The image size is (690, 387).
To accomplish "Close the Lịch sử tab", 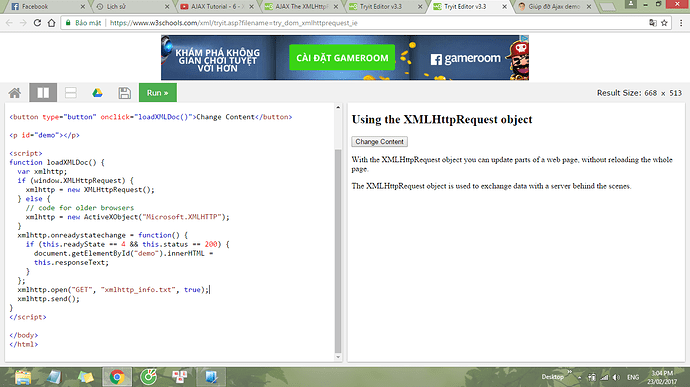I will pyautogui.click(x=167, y=7).
